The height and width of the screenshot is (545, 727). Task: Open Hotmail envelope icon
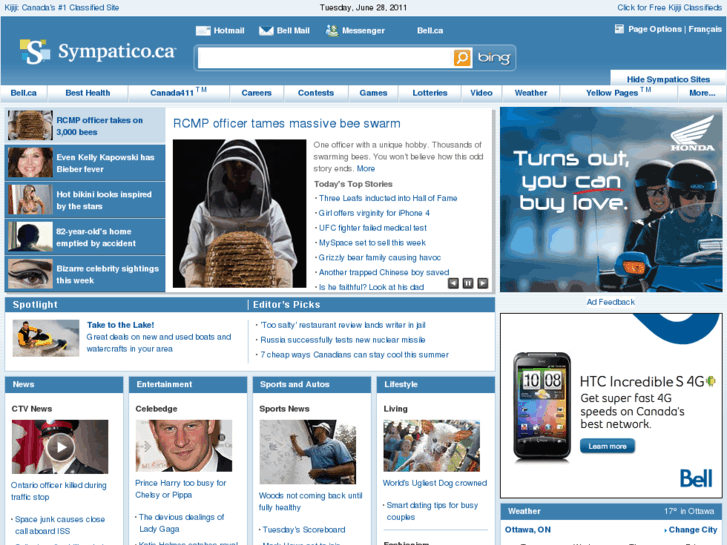click(x=203, y=31)
